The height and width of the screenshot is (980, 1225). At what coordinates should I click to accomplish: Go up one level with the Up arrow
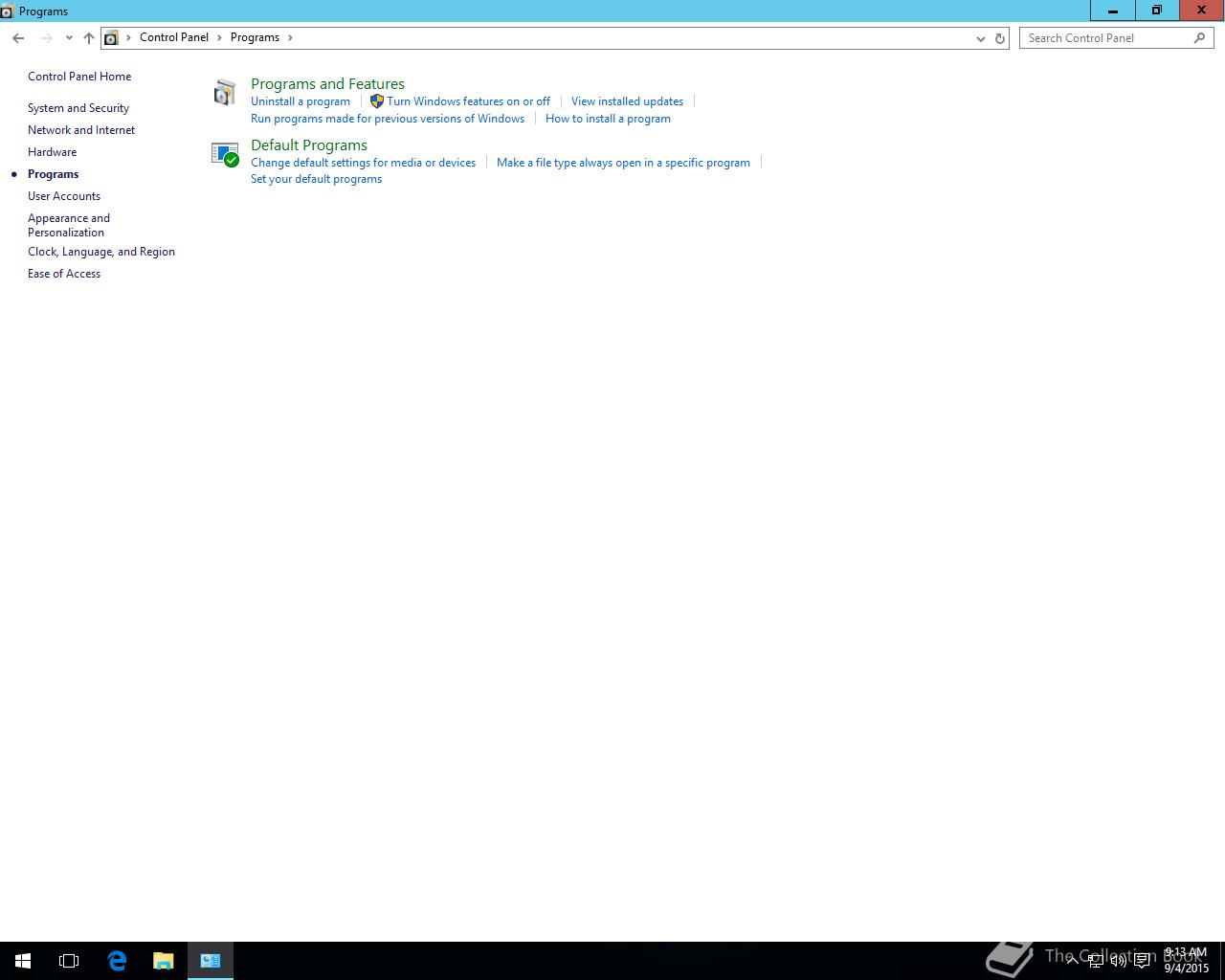(x=88, y=38)
